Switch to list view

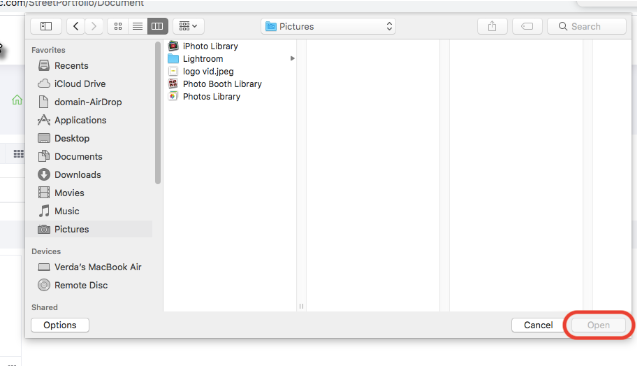137,26
